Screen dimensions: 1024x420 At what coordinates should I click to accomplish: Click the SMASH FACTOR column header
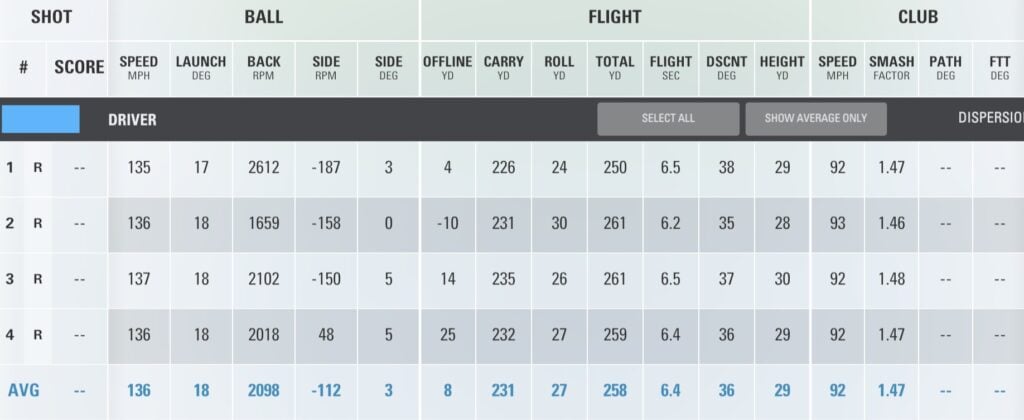click(x=891, y=67)
